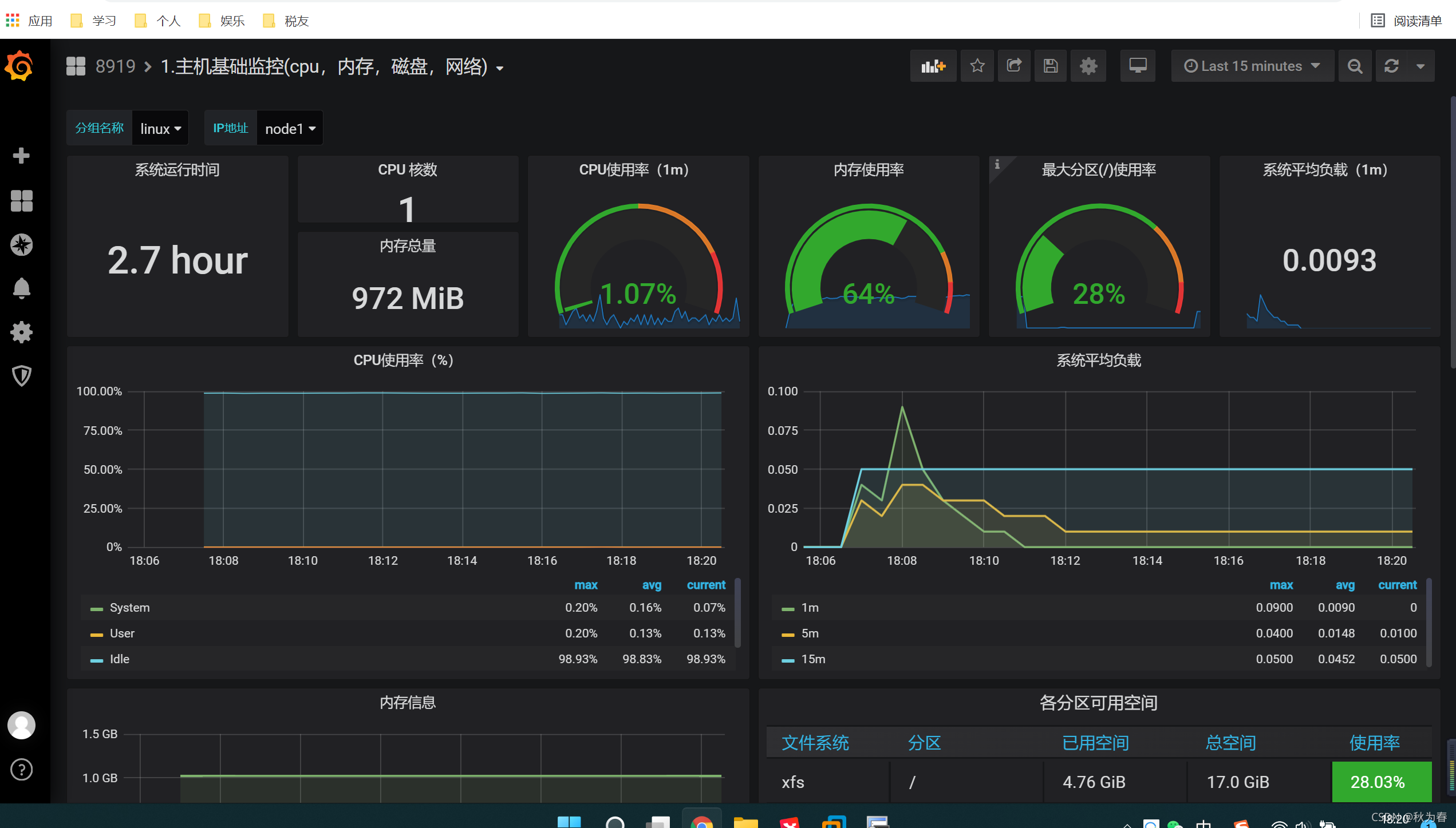Zoom out time range magnifier icon

pyautogui.click(x=1355, y=66)
